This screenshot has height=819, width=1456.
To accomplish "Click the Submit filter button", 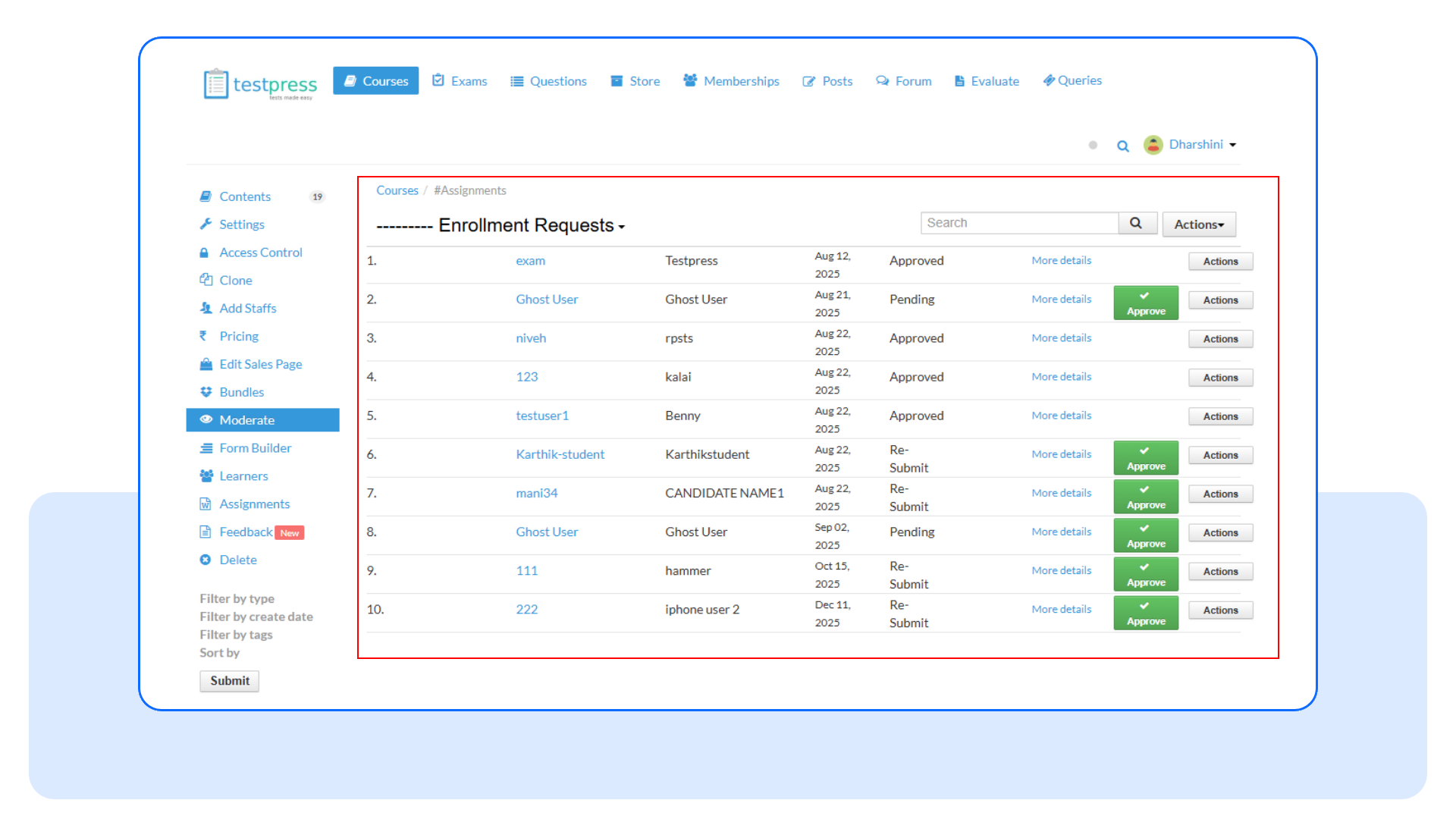I will click(229, 681).
